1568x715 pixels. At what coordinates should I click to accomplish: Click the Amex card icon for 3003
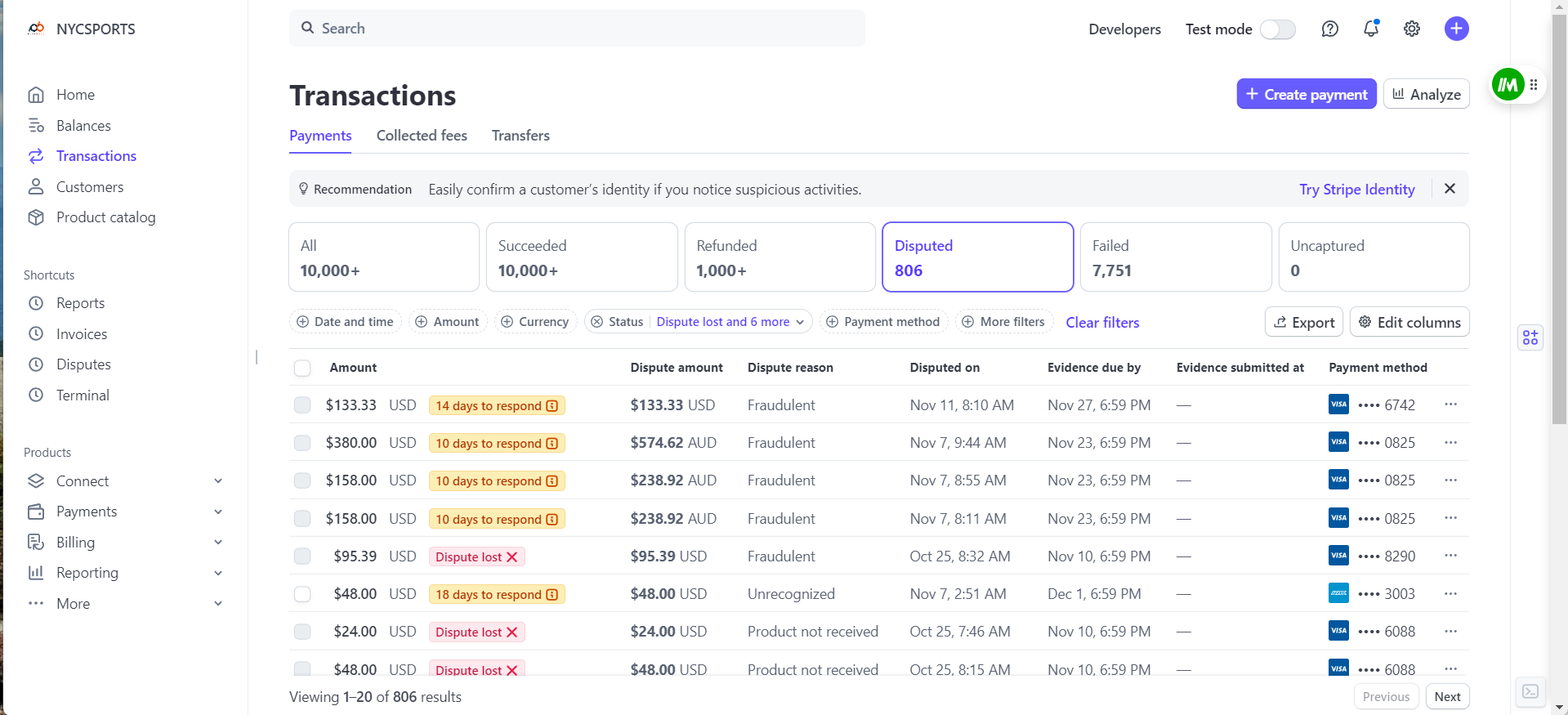click(1338, 593)
